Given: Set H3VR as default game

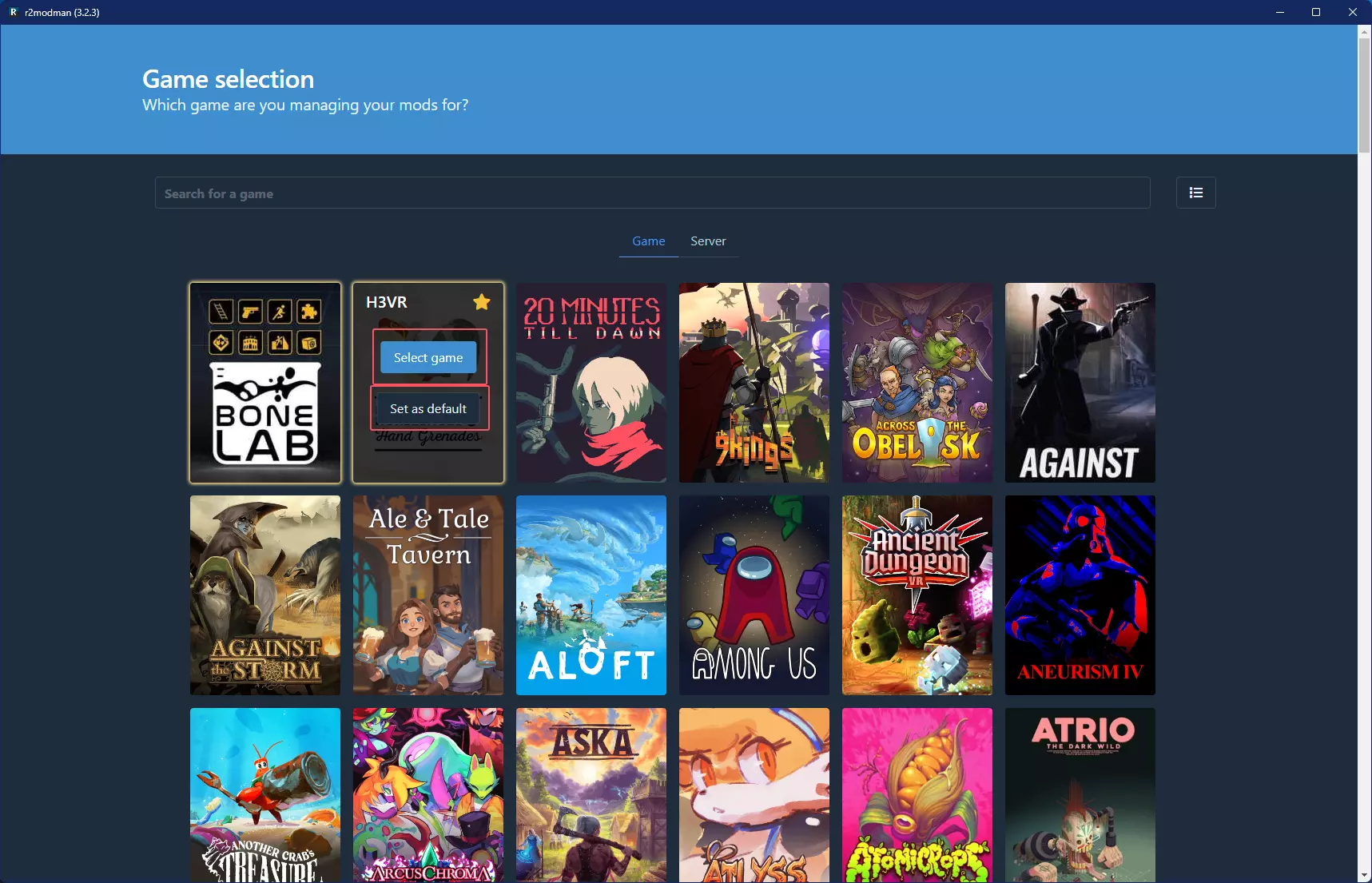Looking at the screenshot, I should coord(428,408).
